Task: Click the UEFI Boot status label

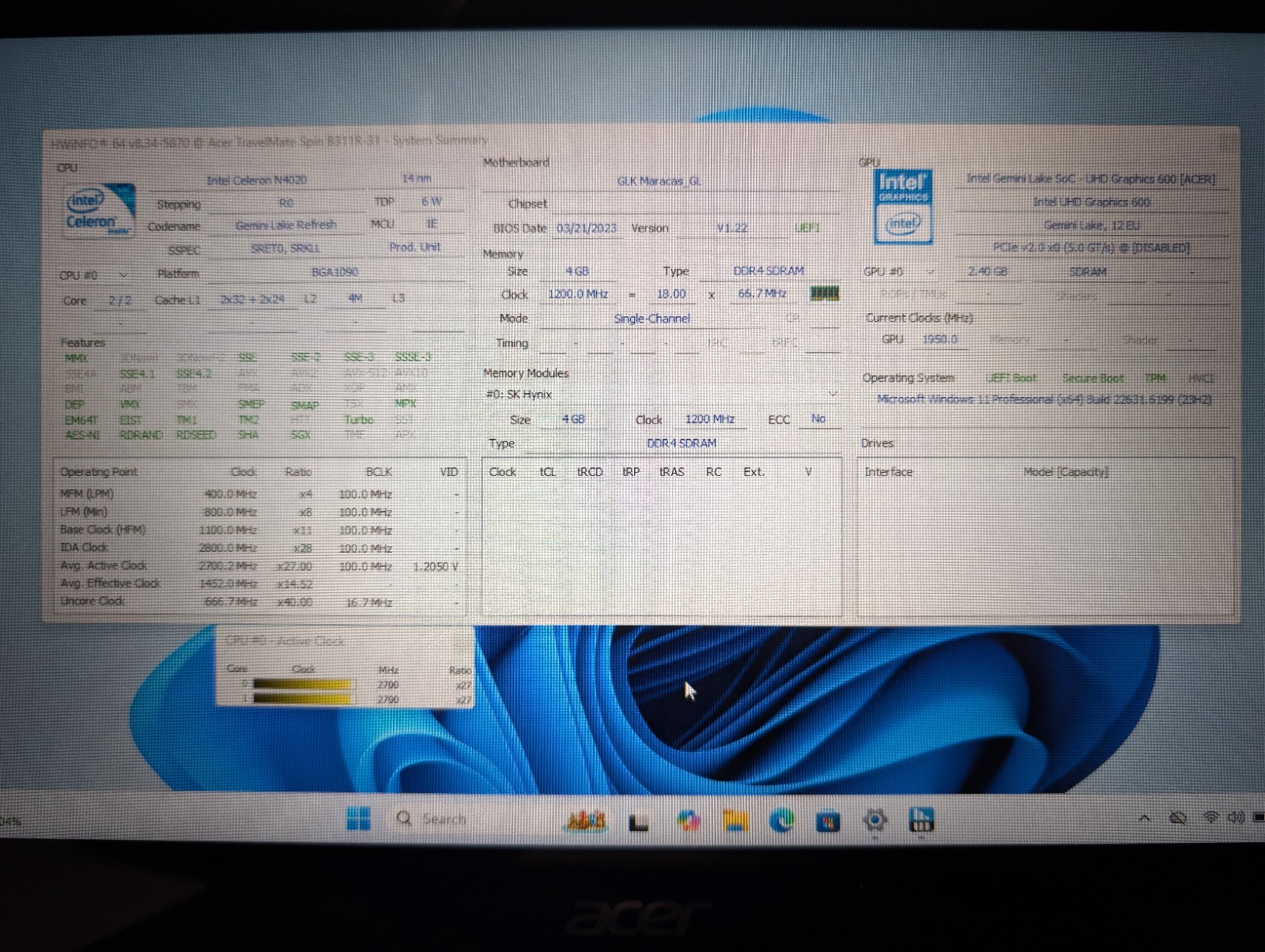Action: [1011, 378]
